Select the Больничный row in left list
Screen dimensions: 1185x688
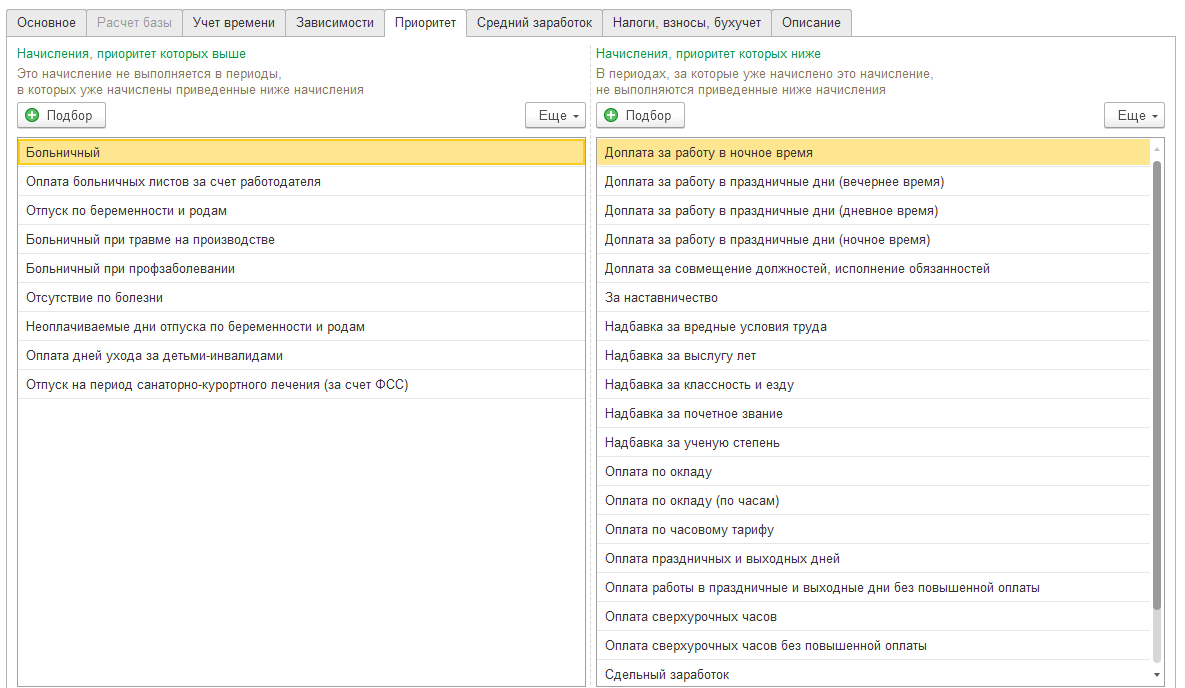[300, 153]
